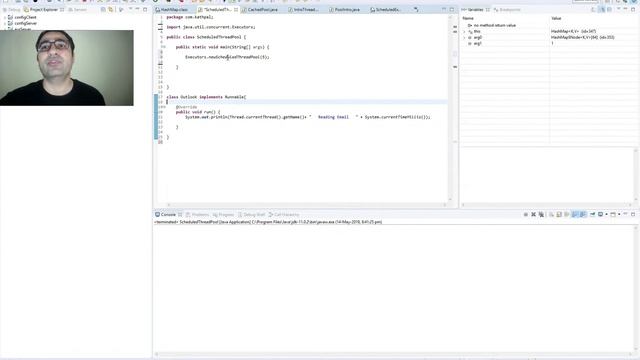Click the Terminate button in Console toolbar
Screen dimensions: 640x360
pos(526,214)
